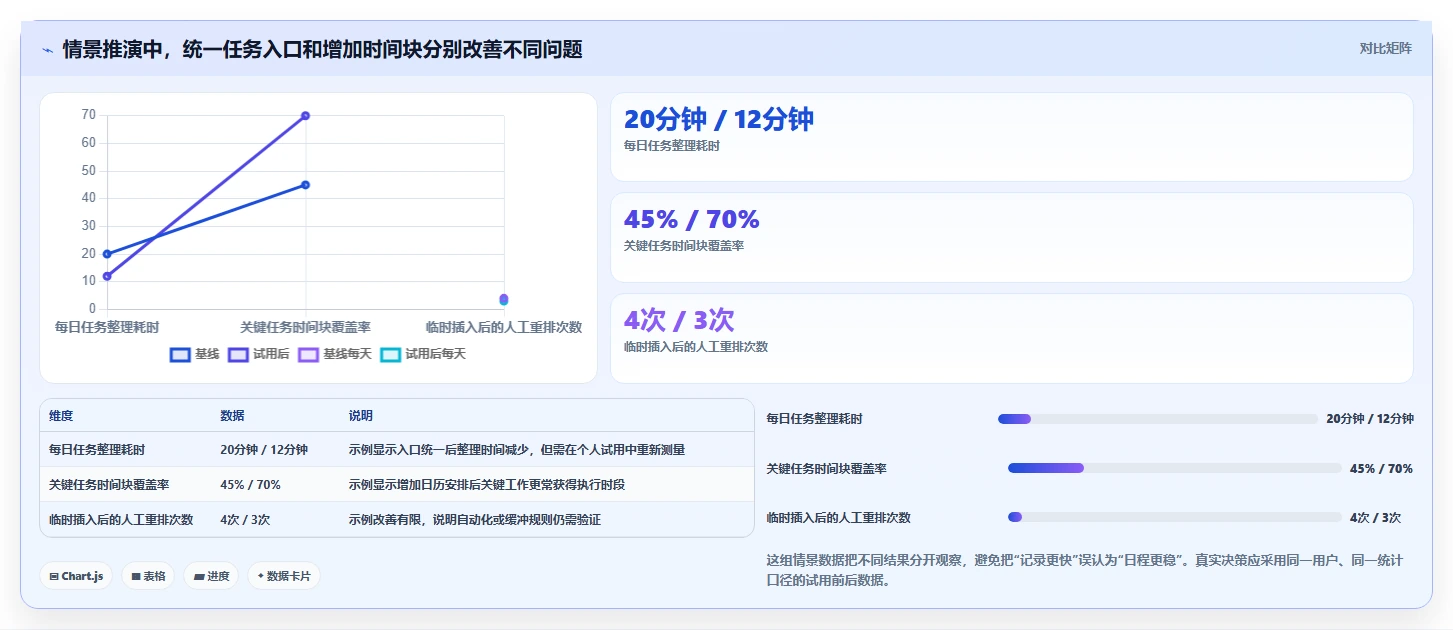
Task: Click the 临时插入后的人工重排次数 progress bar
Action: click(1174, 517)
